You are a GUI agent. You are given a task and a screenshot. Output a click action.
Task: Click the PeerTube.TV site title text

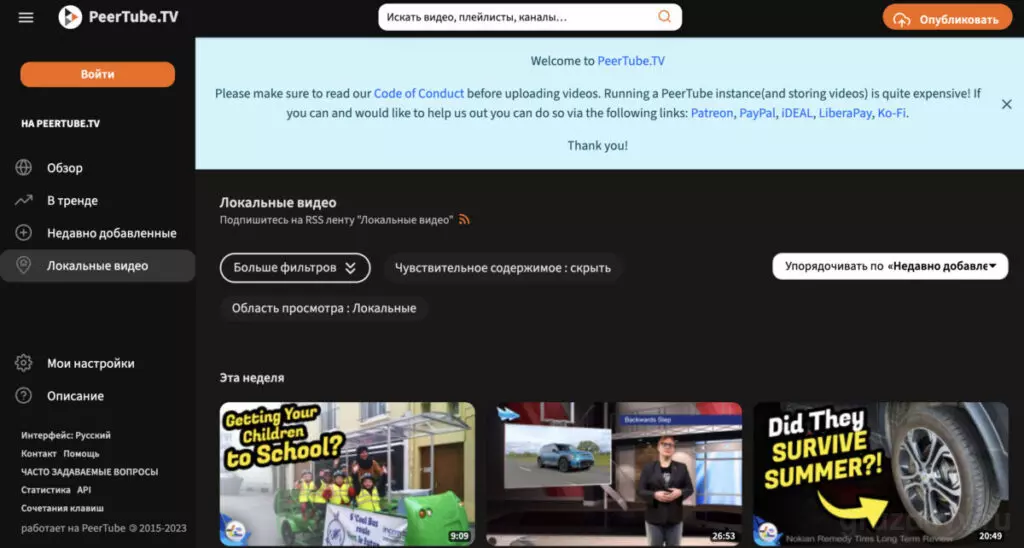coord(134,18)
